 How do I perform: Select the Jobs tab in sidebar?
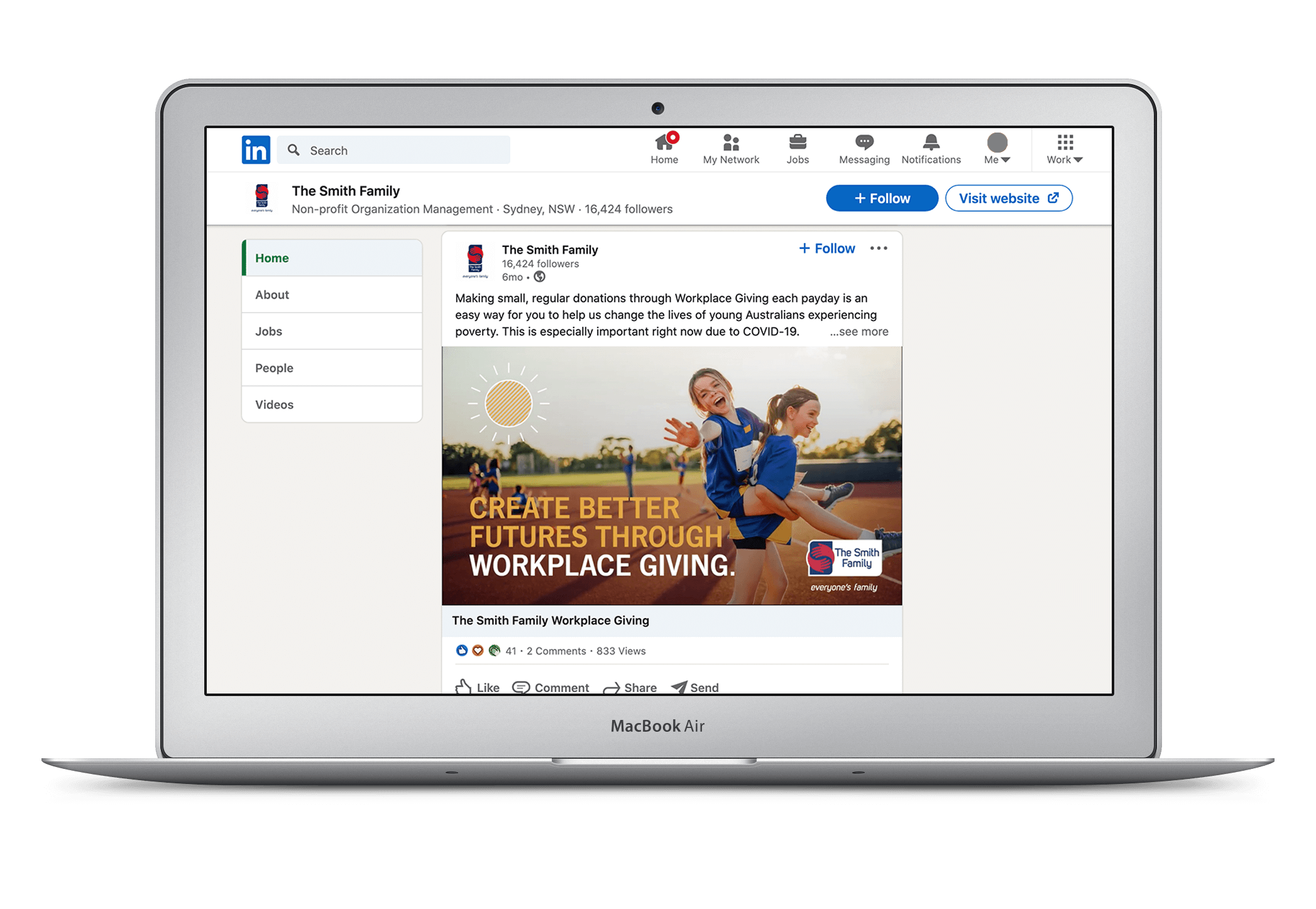point(332,331)
